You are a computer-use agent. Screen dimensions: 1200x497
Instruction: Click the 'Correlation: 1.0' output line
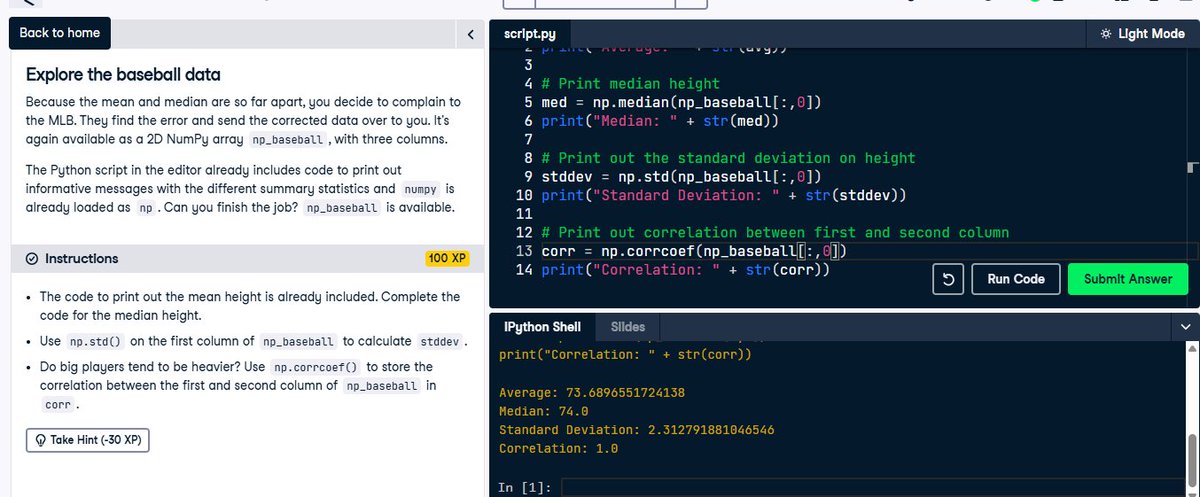tap(558, 448)
